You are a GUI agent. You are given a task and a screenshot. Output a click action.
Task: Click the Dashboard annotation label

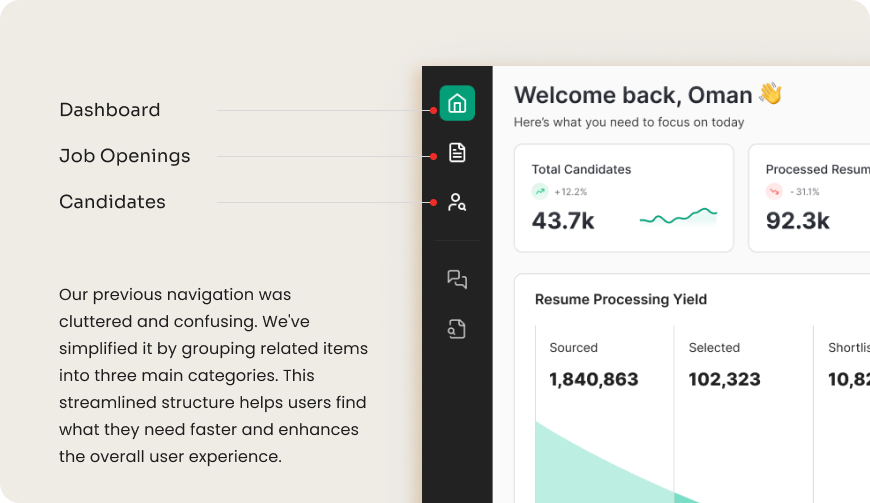point(110,110)
